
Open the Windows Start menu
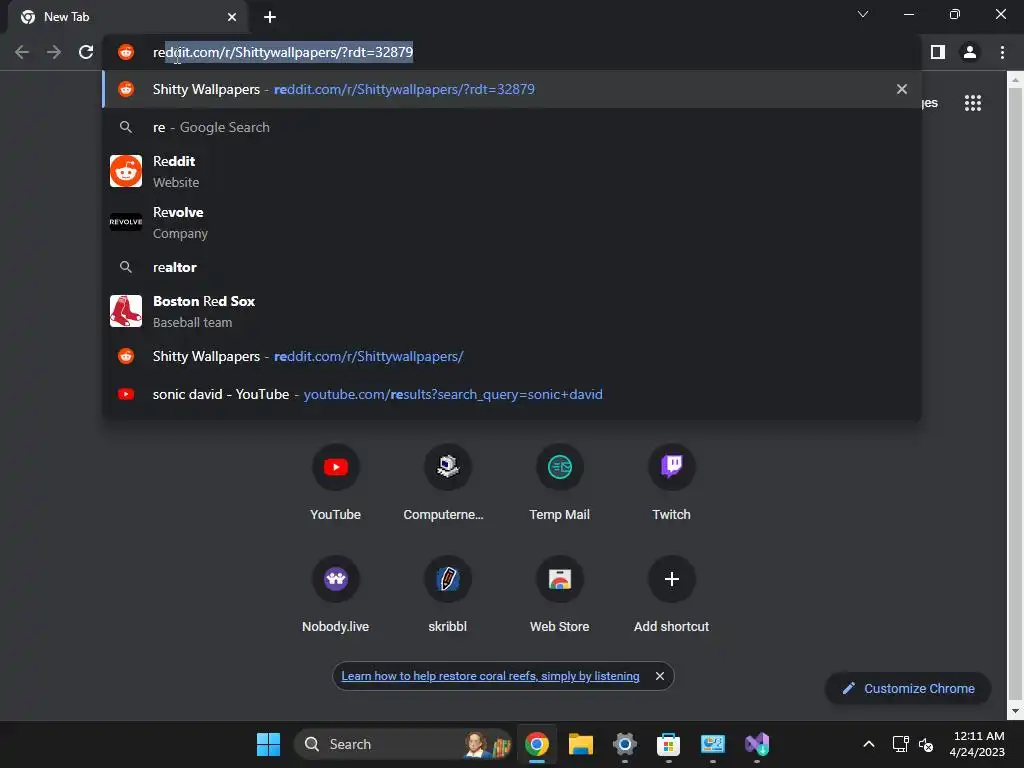click(x=268, y=744)
